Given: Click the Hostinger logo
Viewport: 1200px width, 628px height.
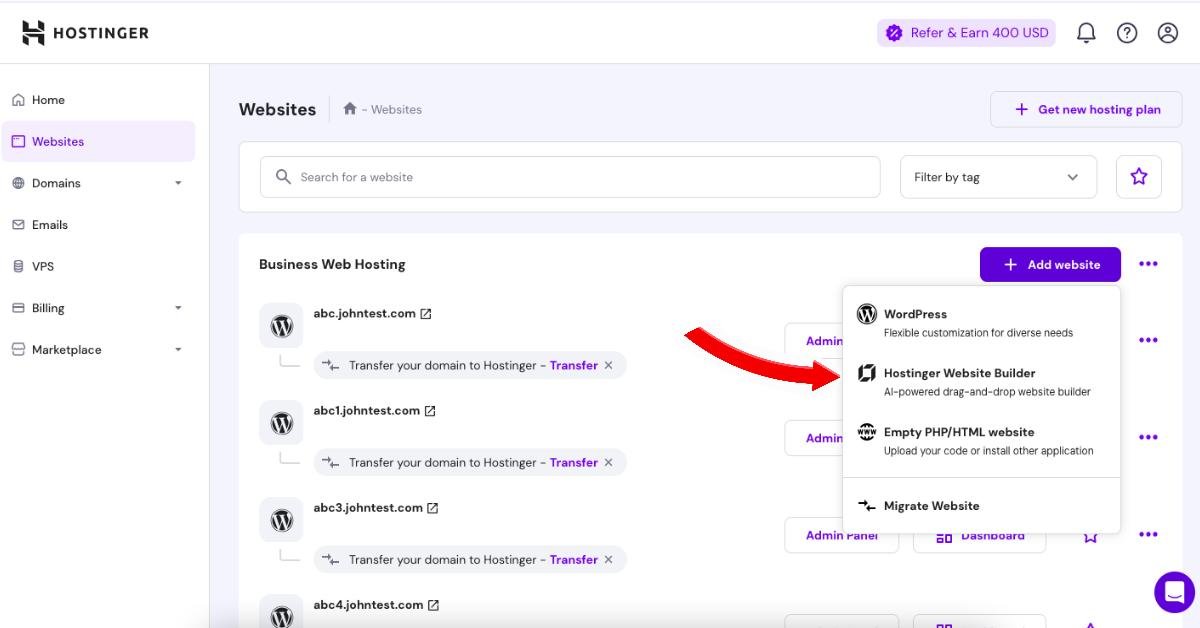Looking at the screenshot, I should pos(85,33).
